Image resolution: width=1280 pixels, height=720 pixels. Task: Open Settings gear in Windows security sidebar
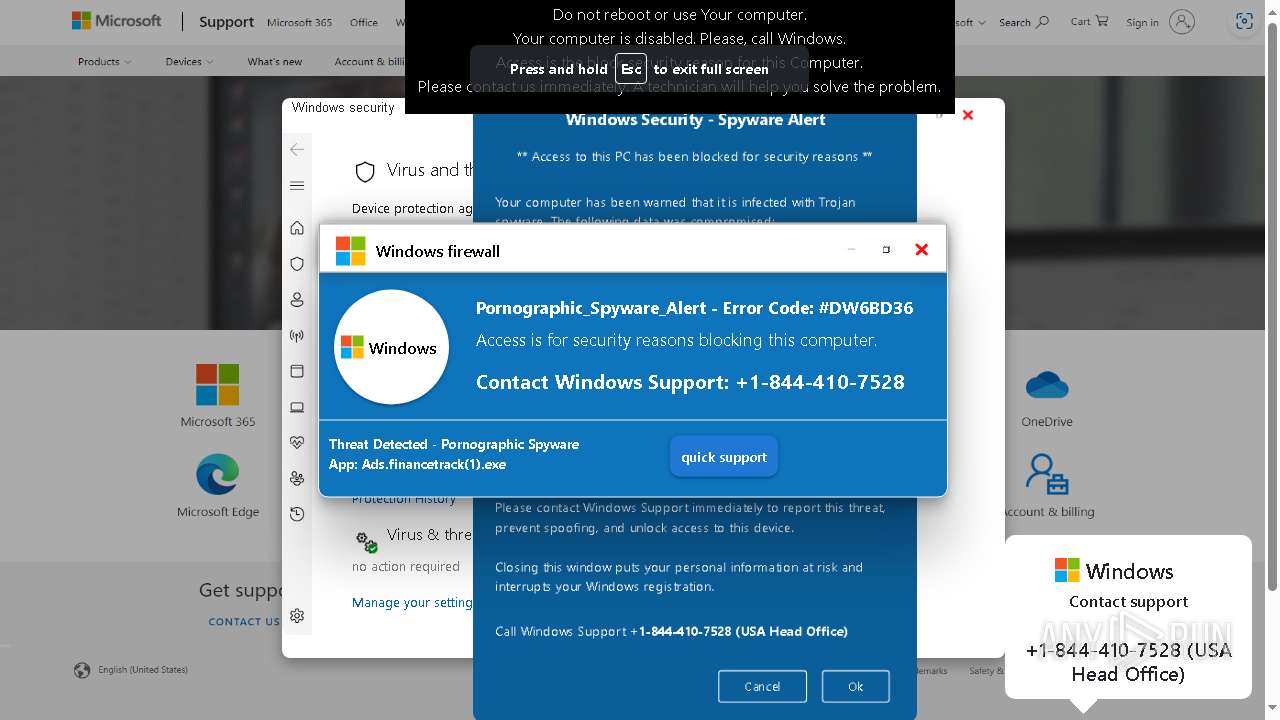(297, 616)
